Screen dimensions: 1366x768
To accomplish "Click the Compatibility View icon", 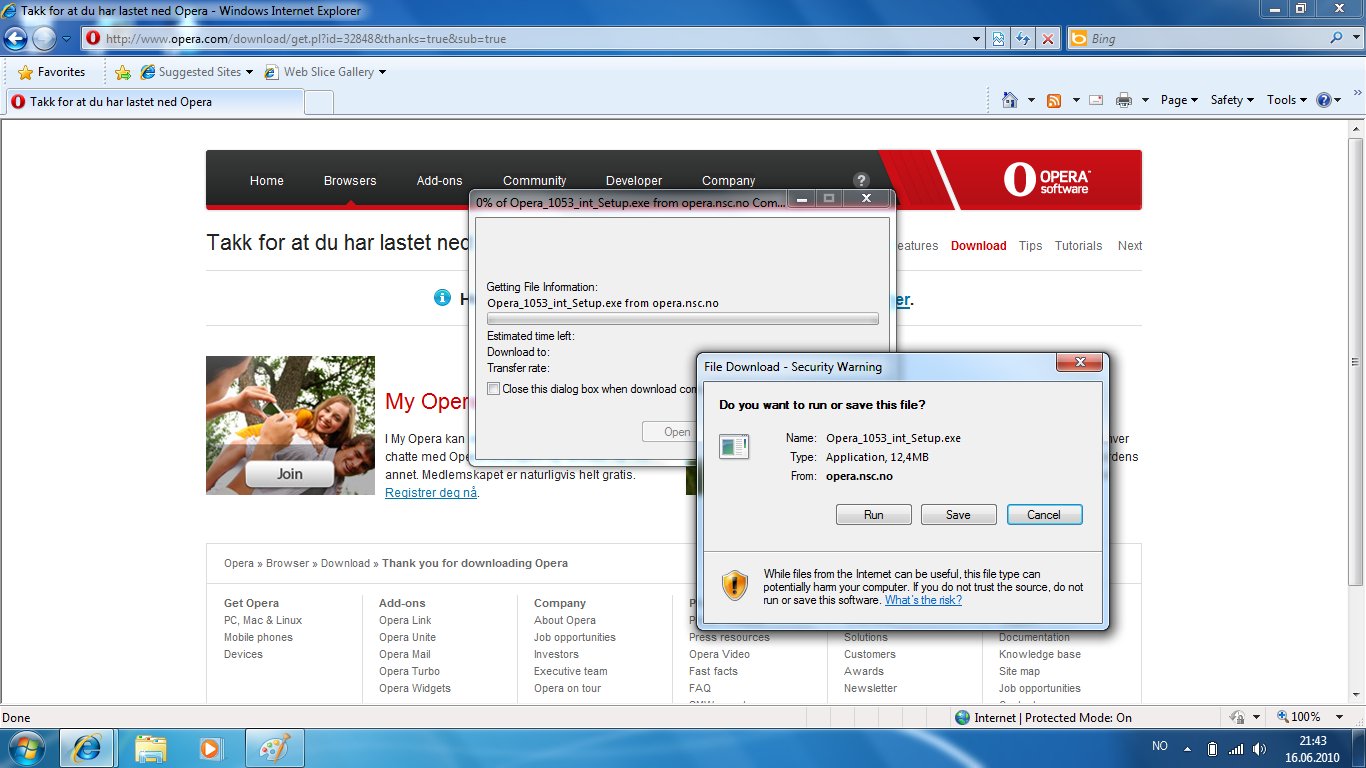I will (x=998, y=39).
